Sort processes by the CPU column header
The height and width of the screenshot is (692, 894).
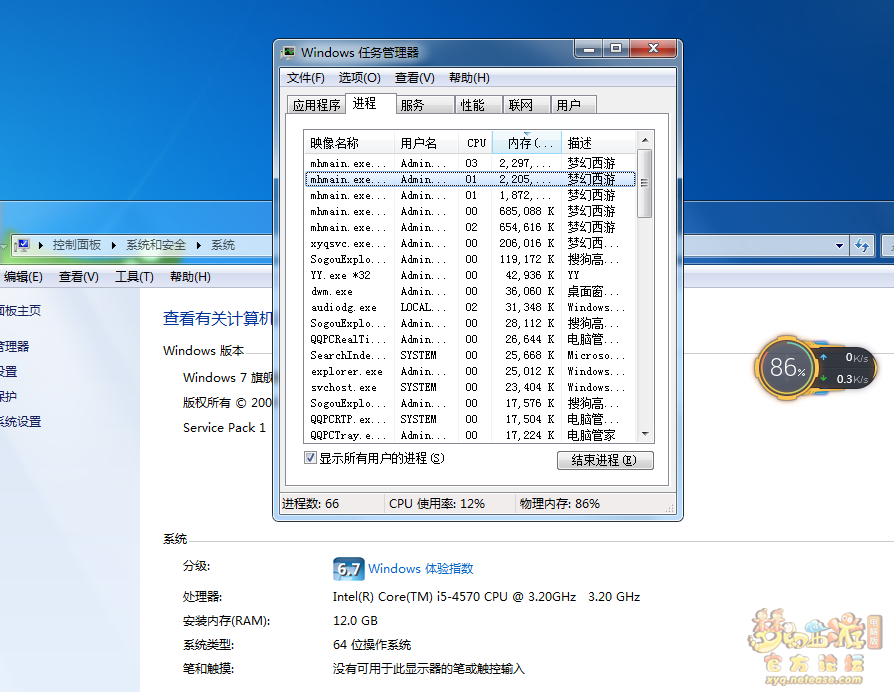point(476,143)
